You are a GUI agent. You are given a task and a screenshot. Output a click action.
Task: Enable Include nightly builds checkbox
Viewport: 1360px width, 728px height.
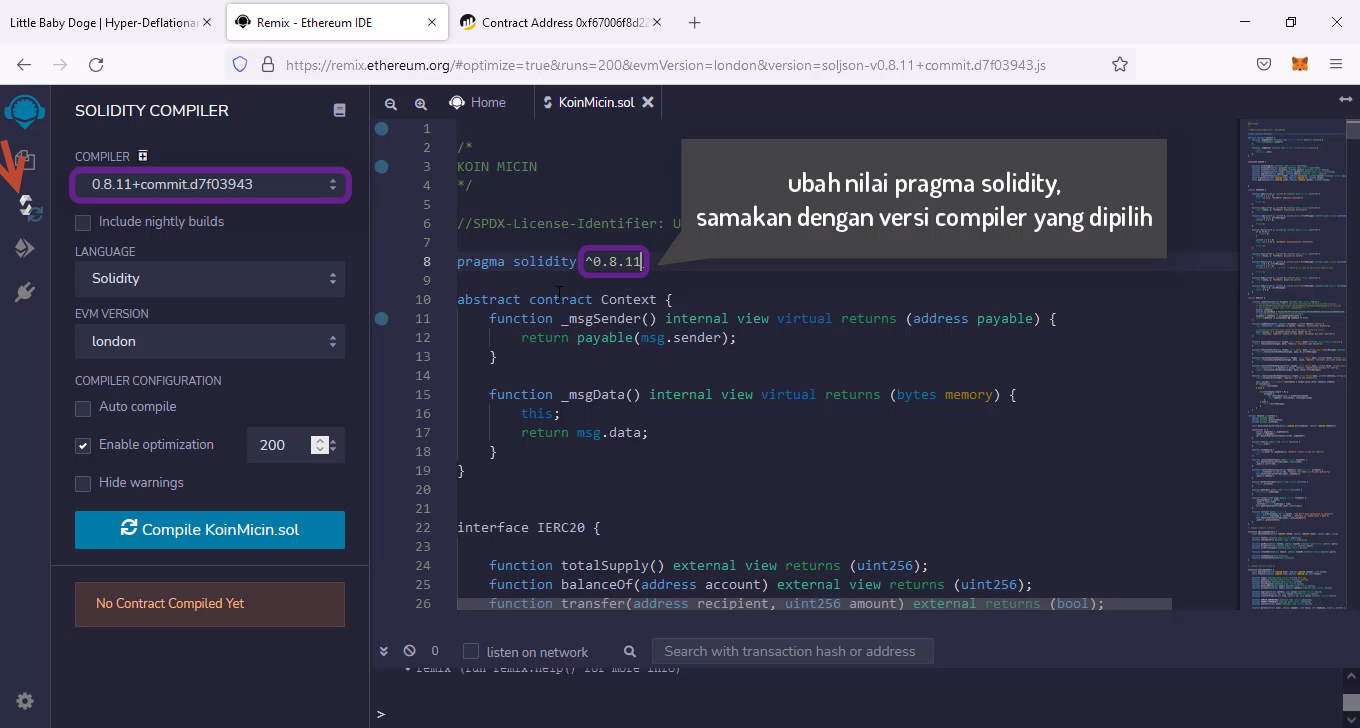click(83, 222)
